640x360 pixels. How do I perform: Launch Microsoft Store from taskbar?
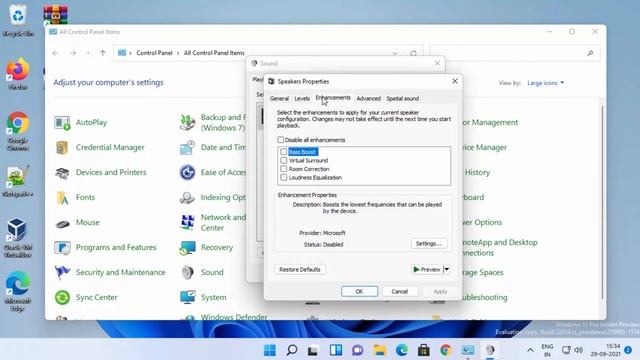tap(424, 350)
